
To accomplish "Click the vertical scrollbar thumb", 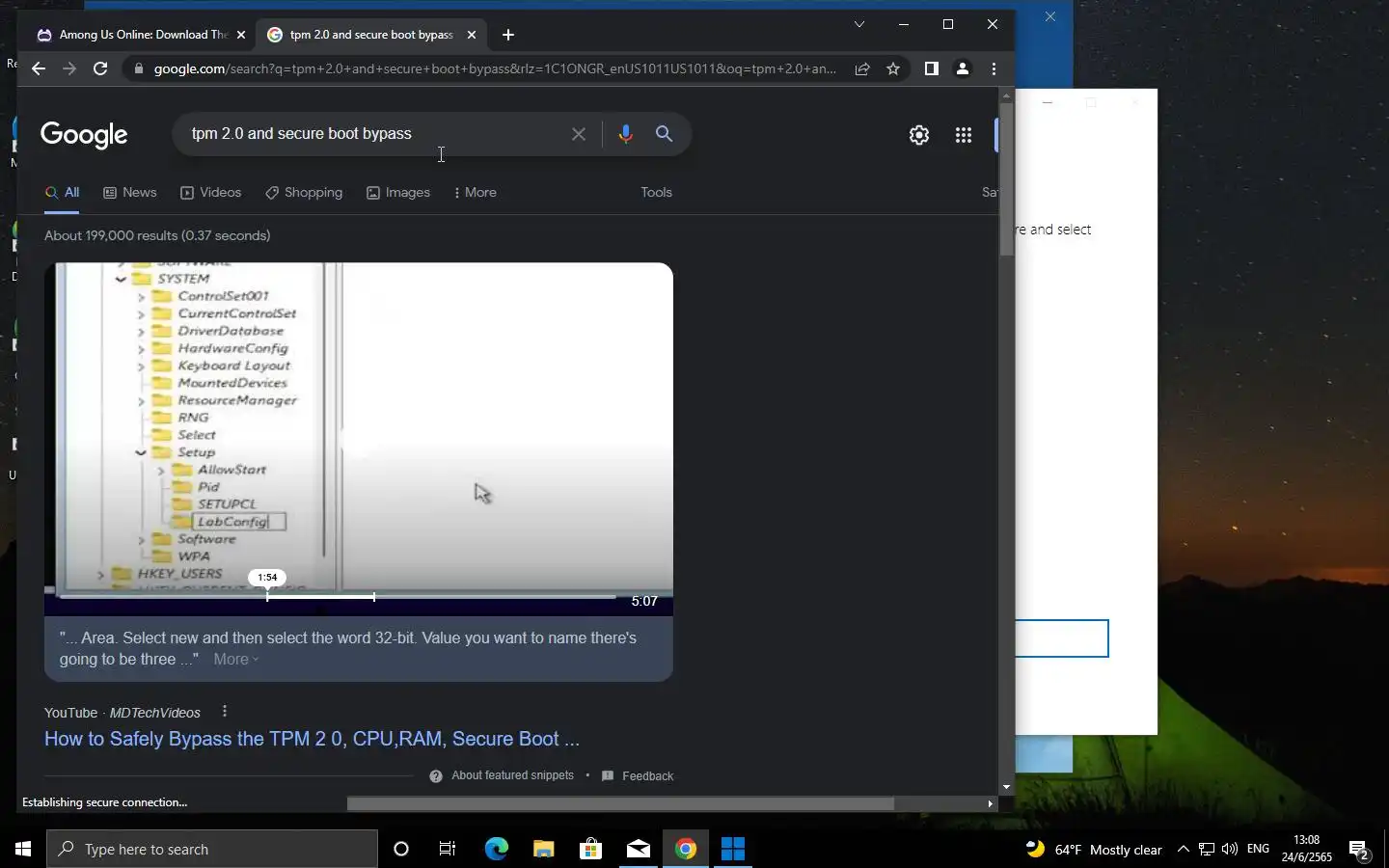I will pyautogui.click(x=1006, y=178).
